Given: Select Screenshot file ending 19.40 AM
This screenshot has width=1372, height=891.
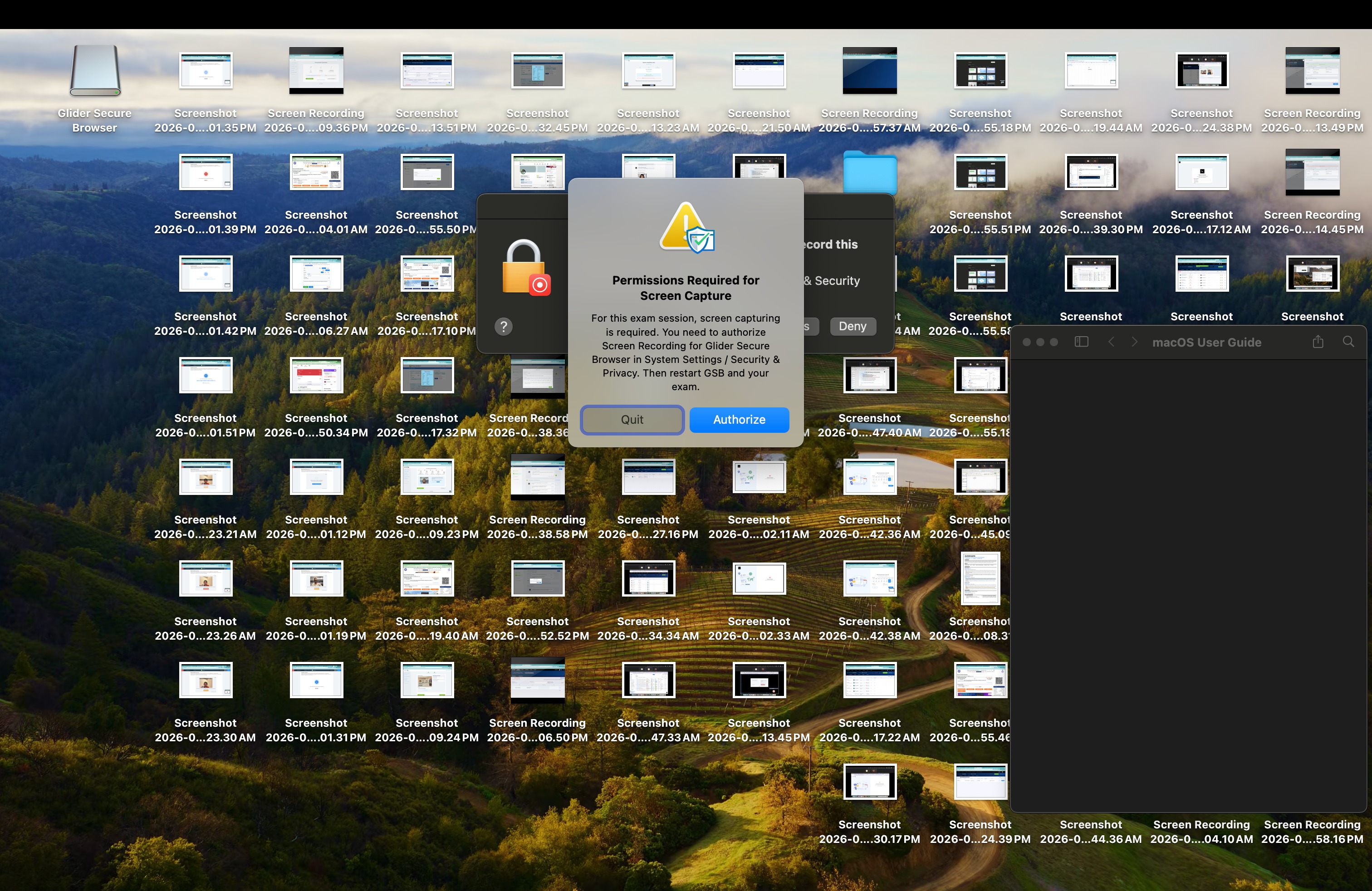Looking at the screenshot, I should tap(427, 578).
